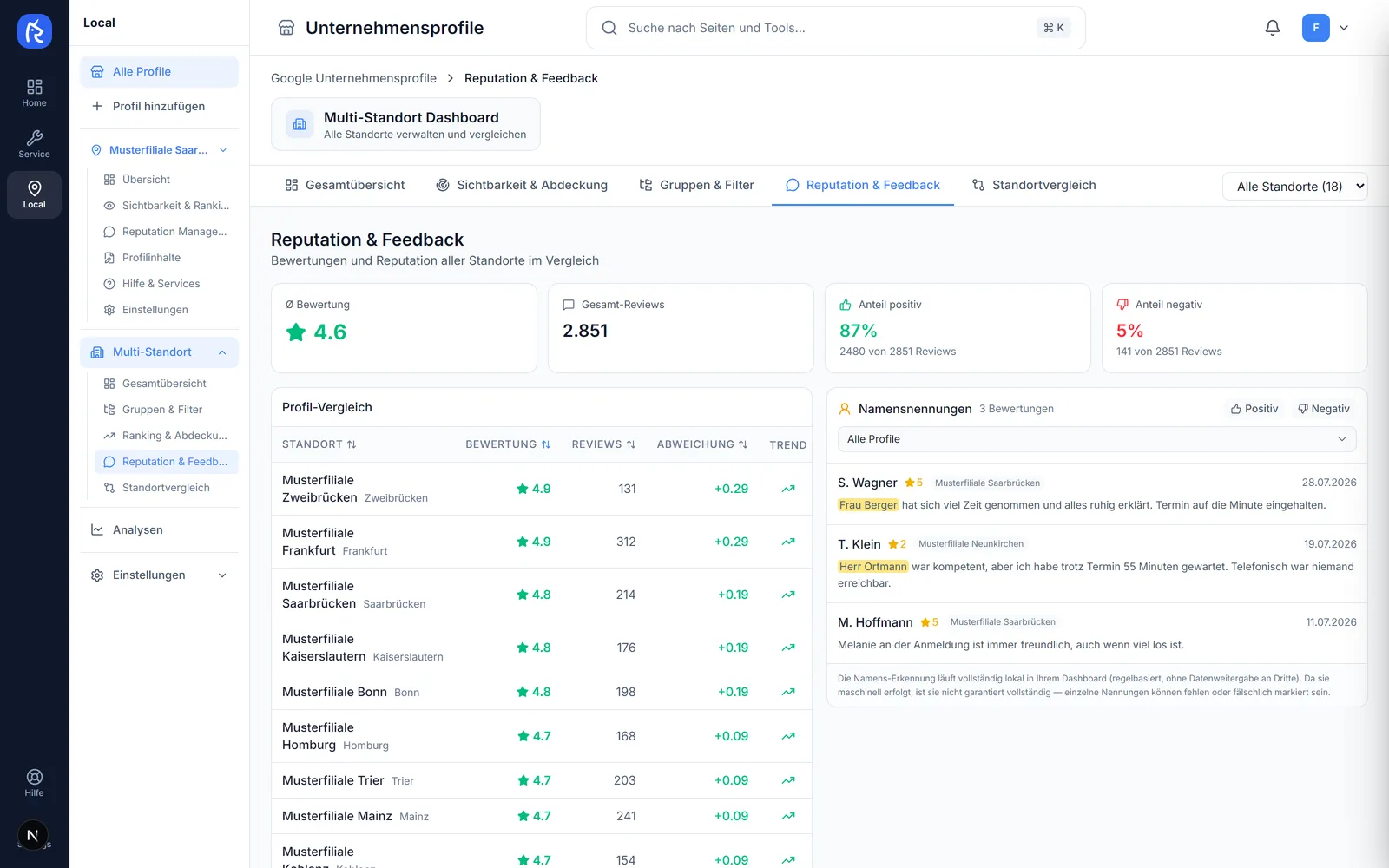Image resolution: width=1389 pixels, height=868 pixels.
Task: Click reviewer name S. Wagner
Action: pos(867,483)
